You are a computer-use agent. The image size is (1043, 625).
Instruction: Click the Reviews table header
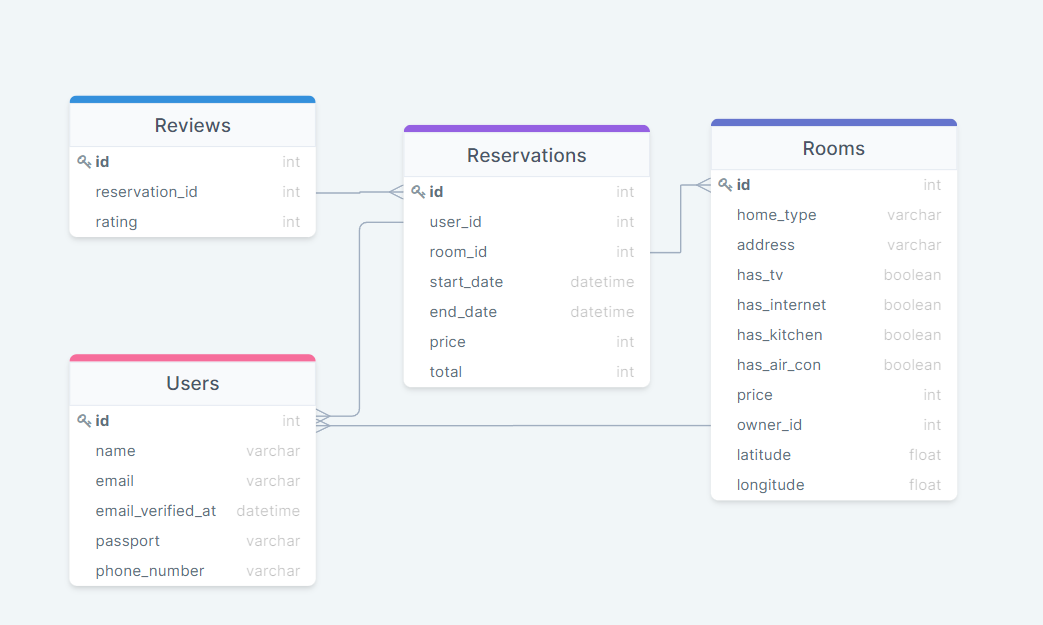coord(191,125)
